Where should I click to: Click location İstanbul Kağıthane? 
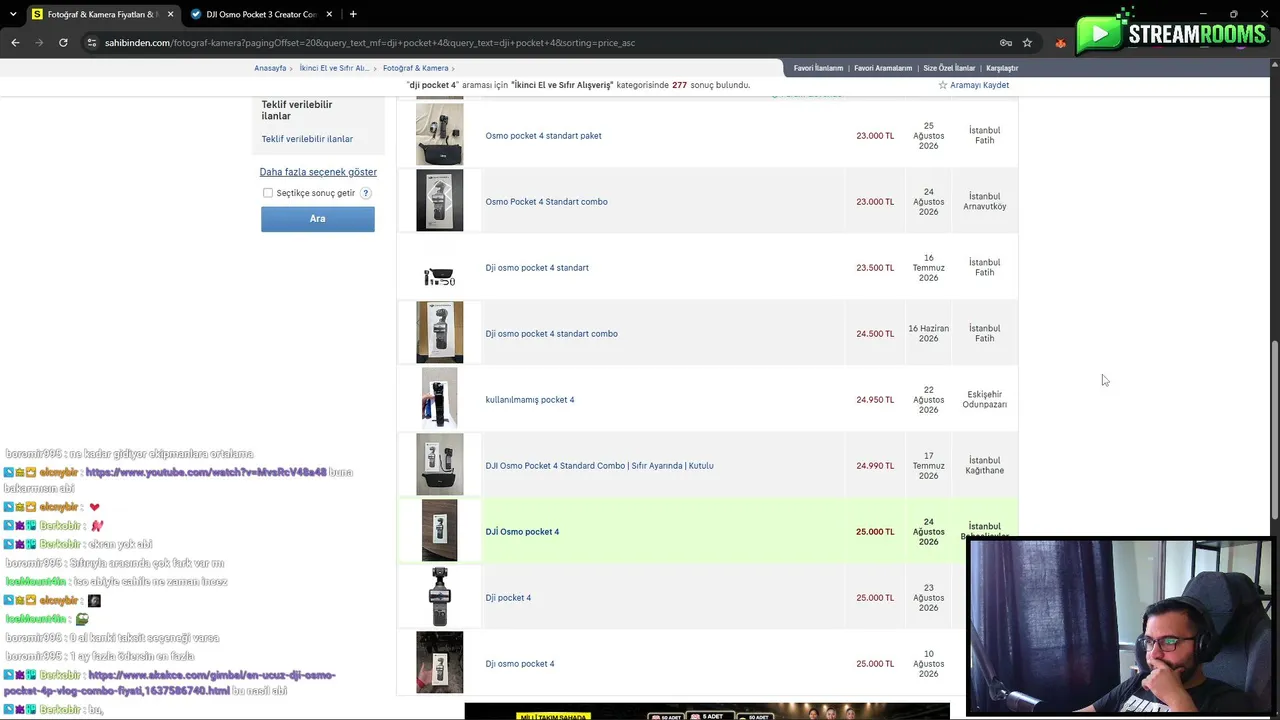coord(984,466)
